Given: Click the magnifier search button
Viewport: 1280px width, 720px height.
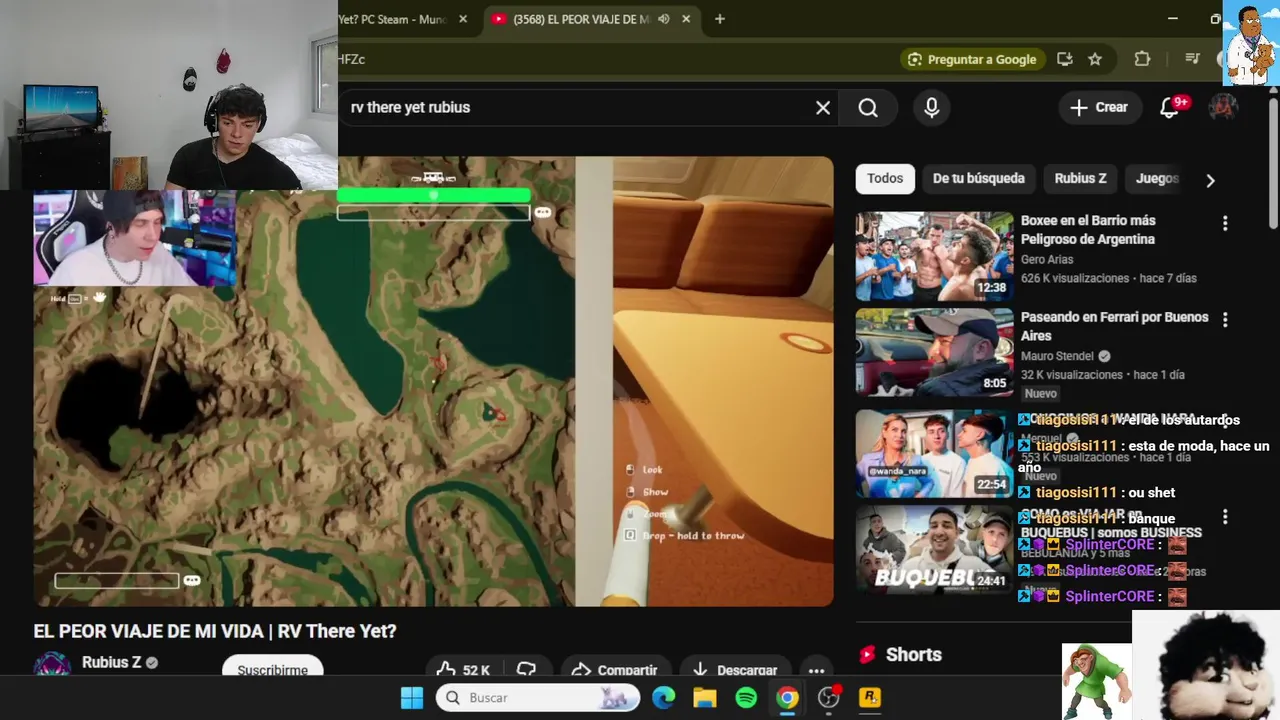Looking at the screenshot, I should pos(868,108).
